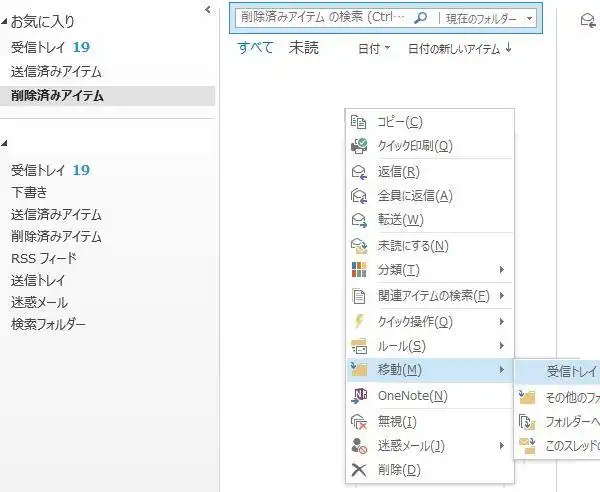The height and width of the screenshot is (492, 600).
Task: Click the Copy icon in context menu
Action: 359,122
